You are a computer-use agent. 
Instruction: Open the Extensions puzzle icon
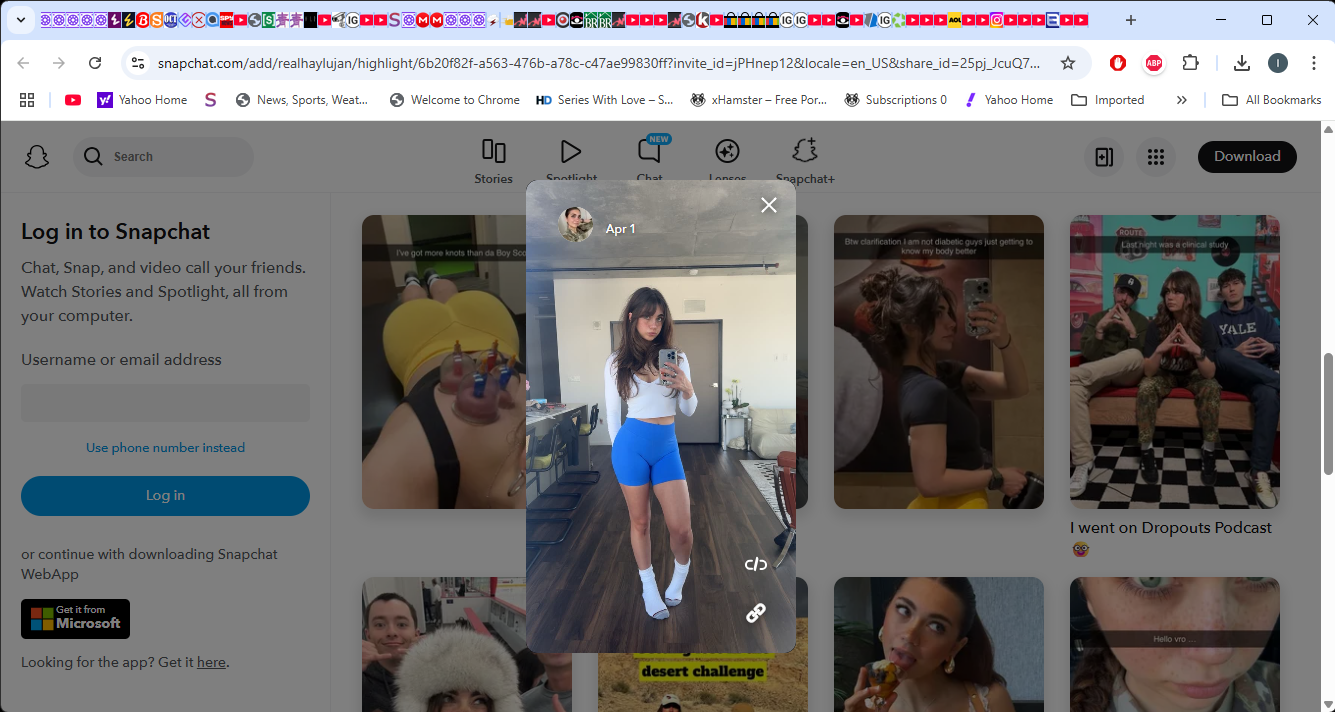point(1190,63)
